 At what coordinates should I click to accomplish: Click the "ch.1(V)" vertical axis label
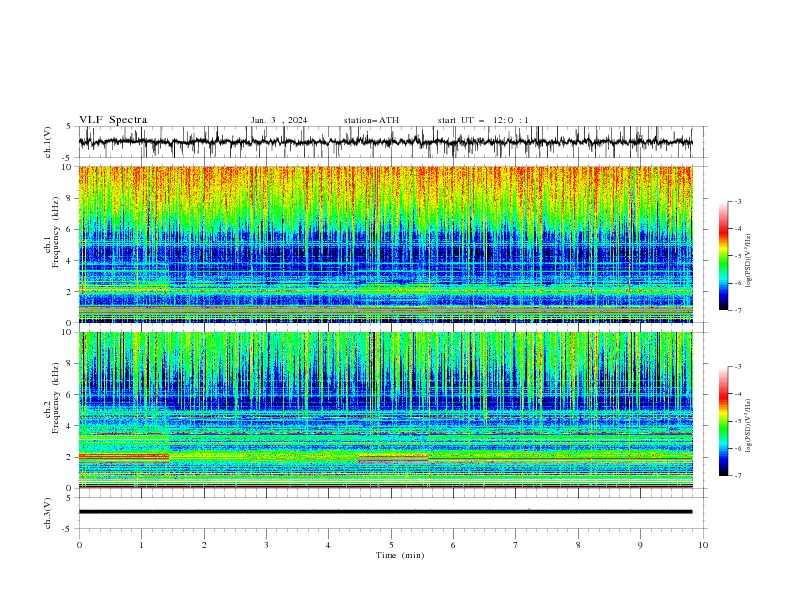point(48,142)
